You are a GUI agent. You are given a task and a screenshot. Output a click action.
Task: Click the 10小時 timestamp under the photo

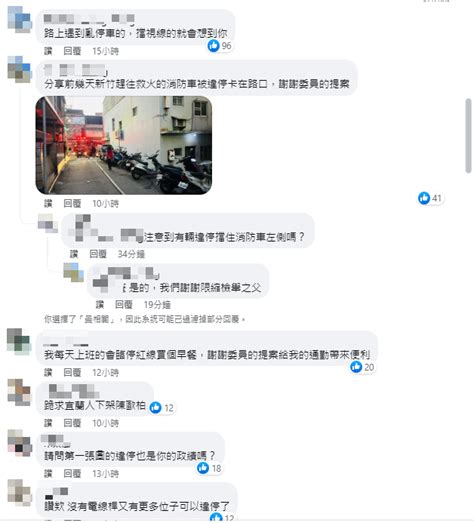tap(105, 203)
